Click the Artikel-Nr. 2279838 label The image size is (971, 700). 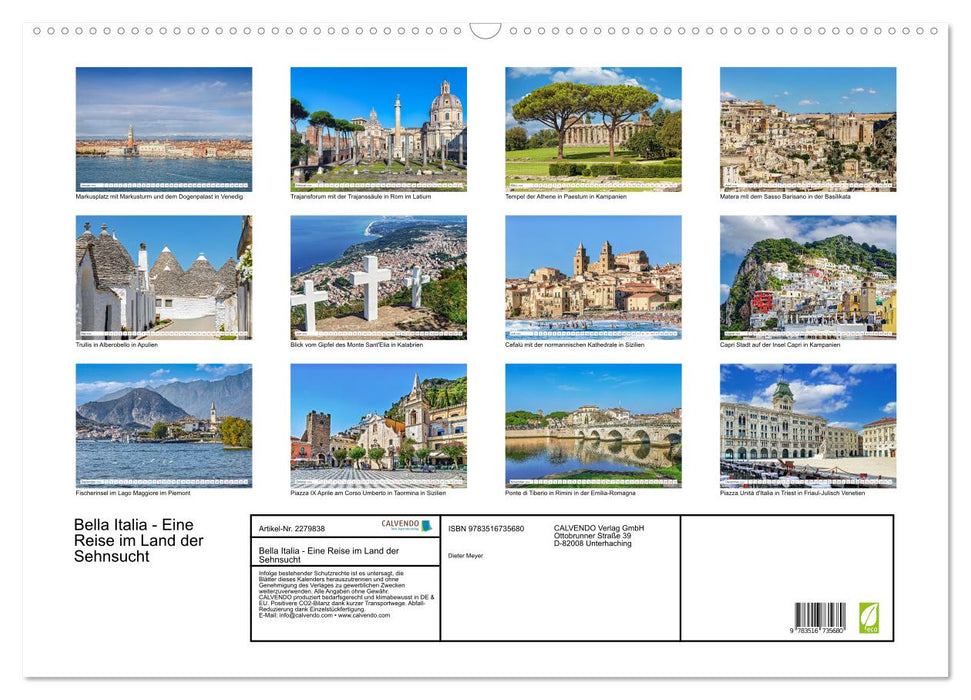[x=292, y=528]
